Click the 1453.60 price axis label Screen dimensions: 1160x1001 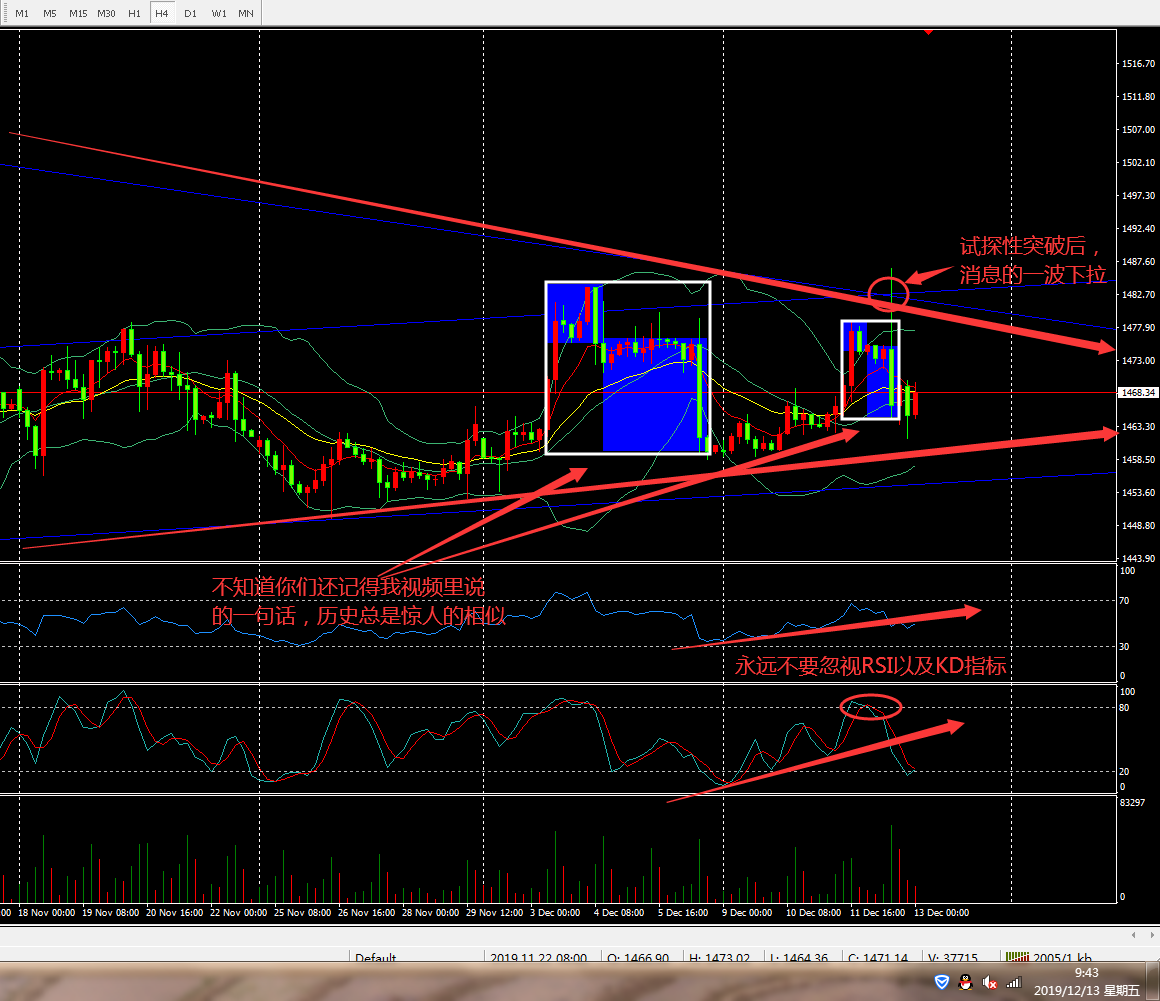tap(1138, 492)
